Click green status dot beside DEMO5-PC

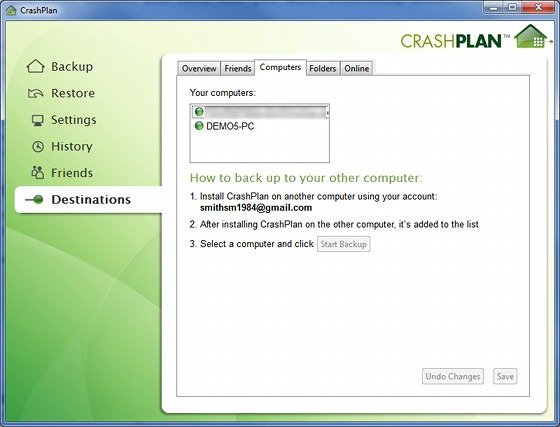[199, 126]
